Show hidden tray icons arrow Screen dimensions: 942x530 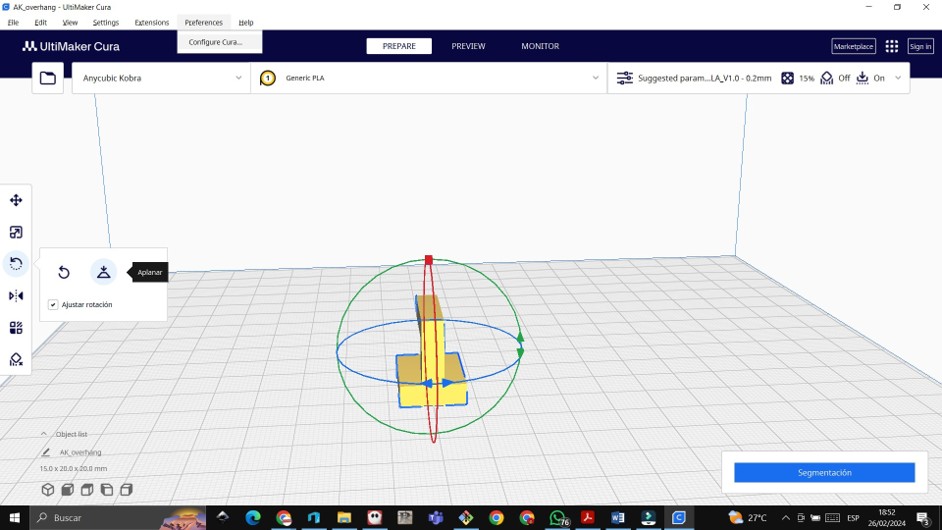[785, 517]
